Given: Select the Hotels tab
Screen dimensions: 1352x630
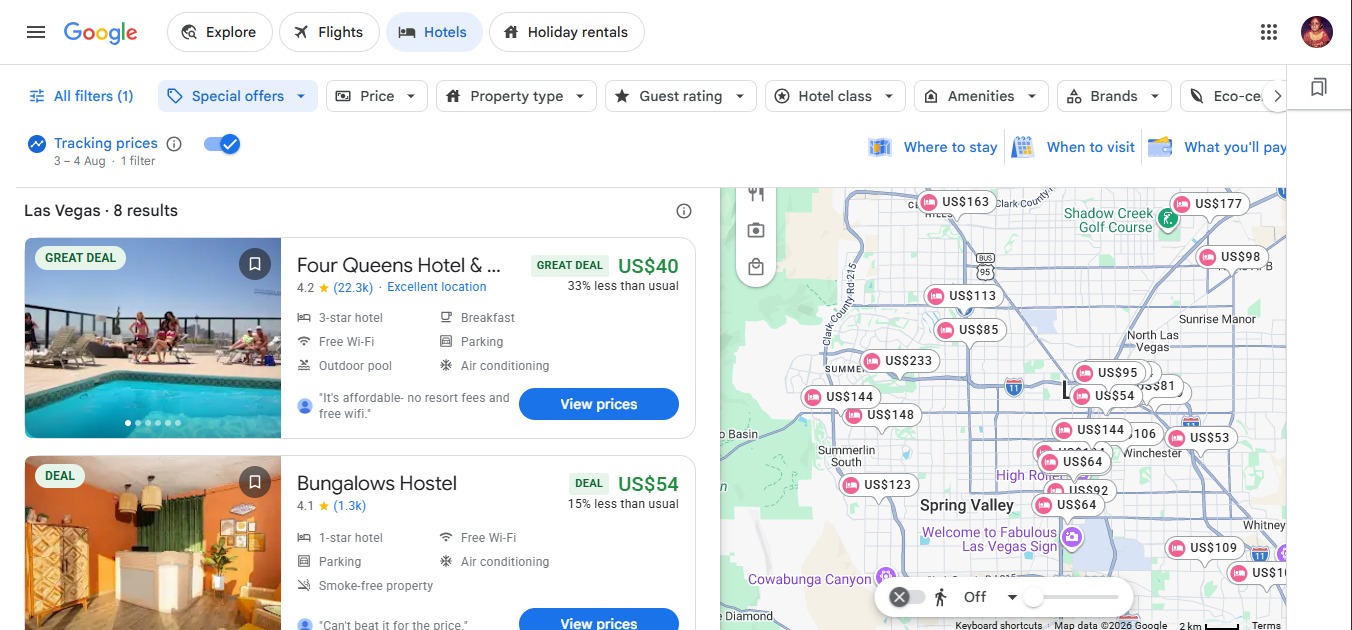Looking at the screenshot, I should tap(434, 32).
